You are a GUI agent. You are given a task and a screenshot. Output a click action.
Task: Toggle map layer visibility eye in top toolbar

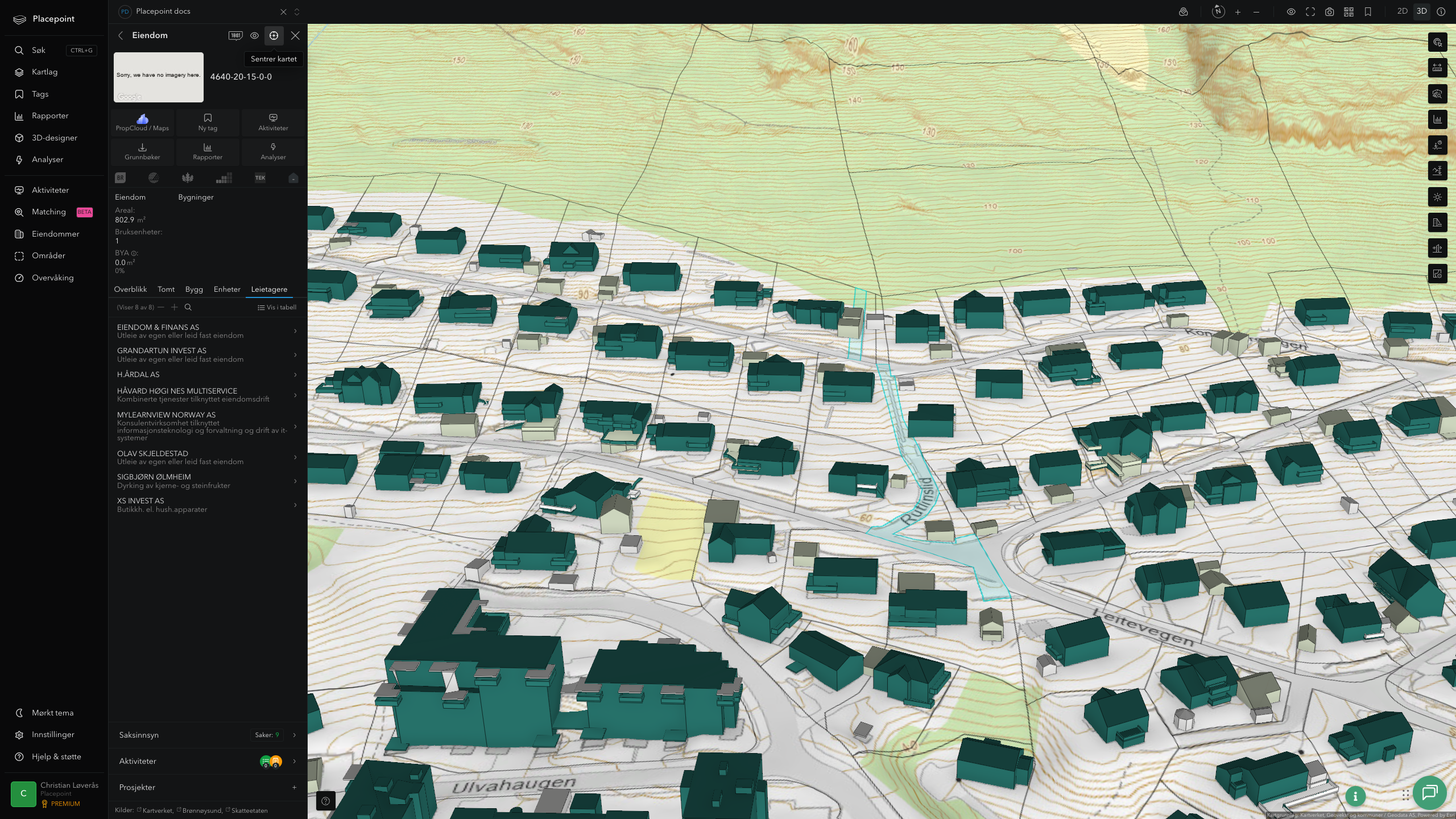pyautogui.click(x=1291, y=11)
